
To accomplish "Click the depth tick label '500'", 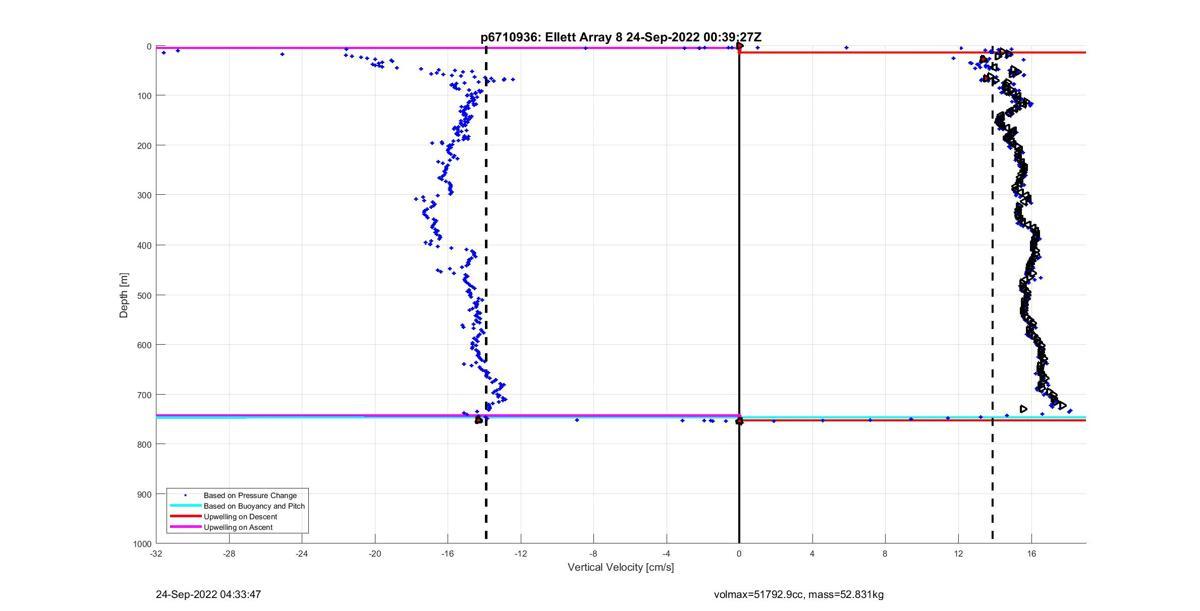I will [144, 295].
